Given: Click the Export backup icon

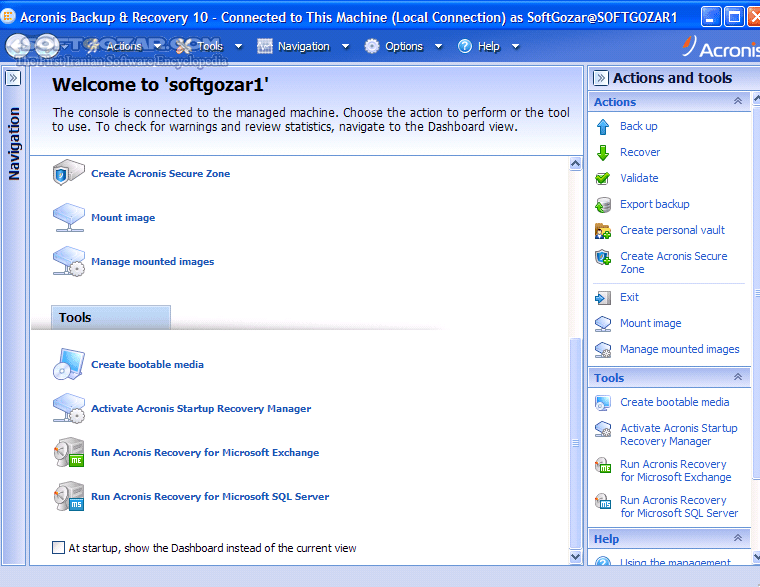Looking at the screenshot, I should coord(602,205).
